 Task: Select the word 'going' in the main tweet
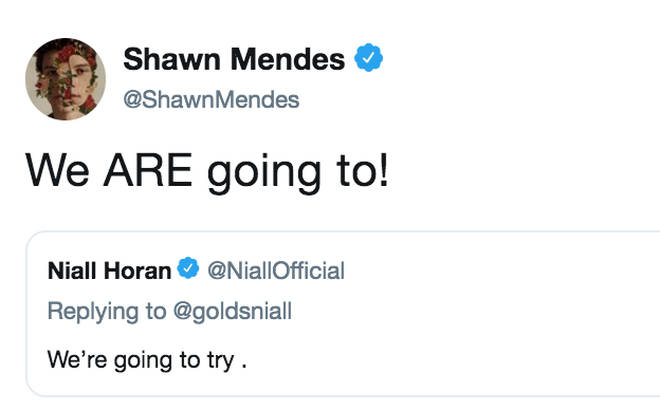click(264, 173)
